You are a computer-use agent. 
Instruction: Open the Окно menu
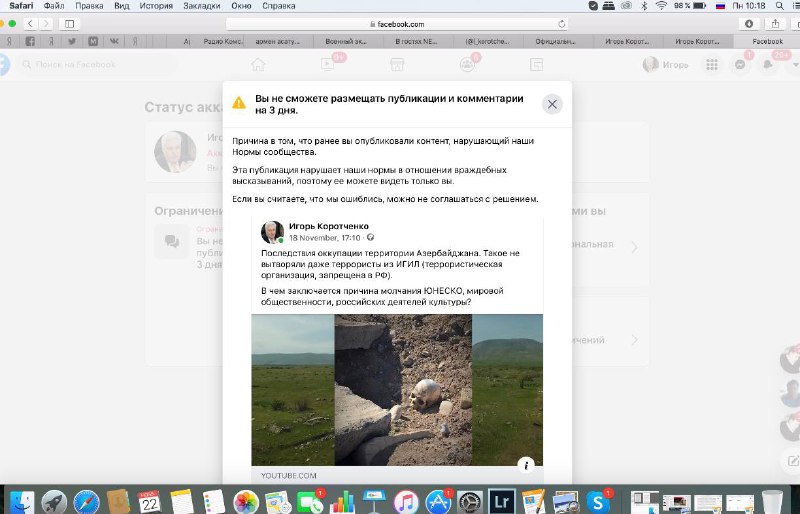click(241, 6)
